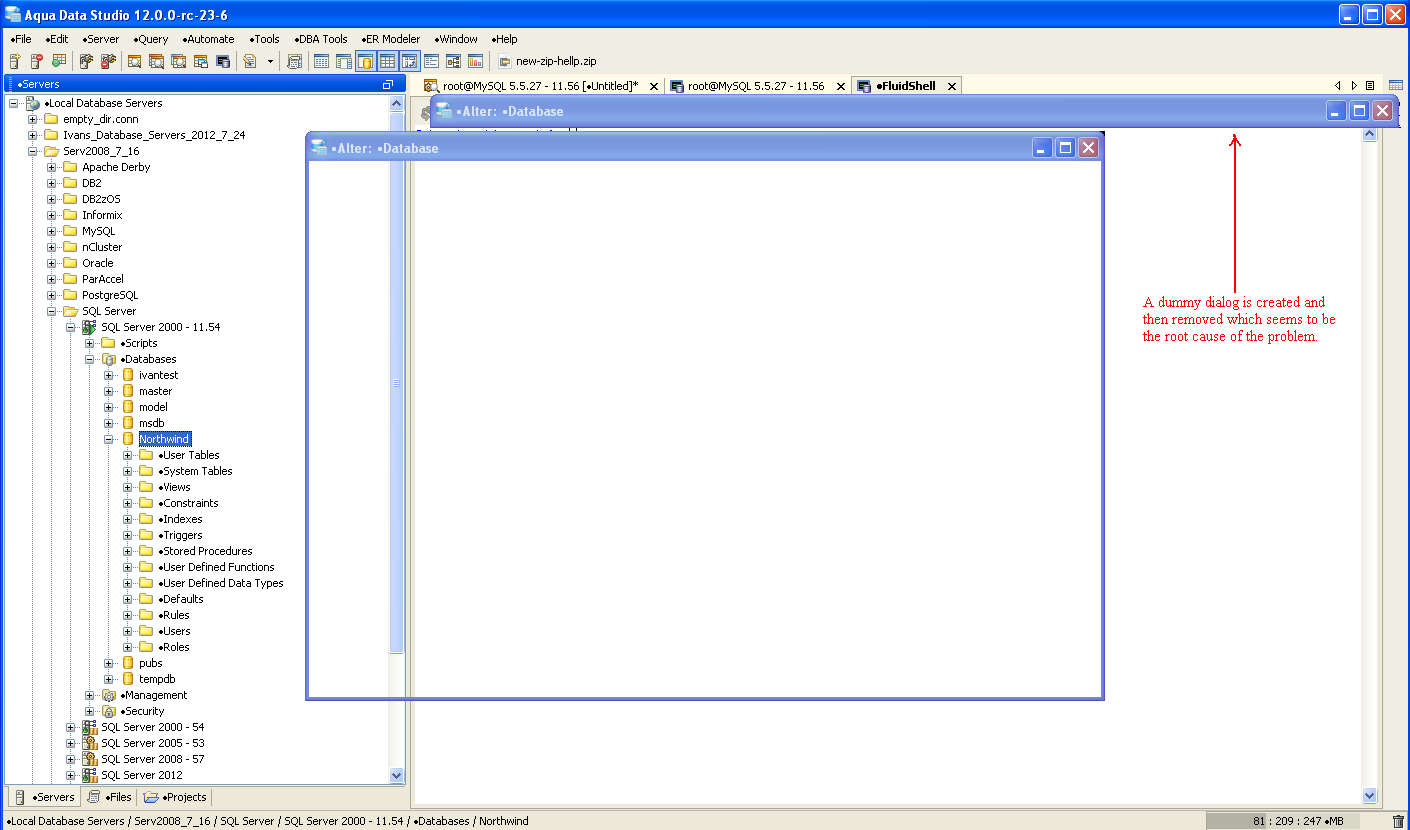
Task: Click the msdb database cylinder icon
Action: (128, 423)
